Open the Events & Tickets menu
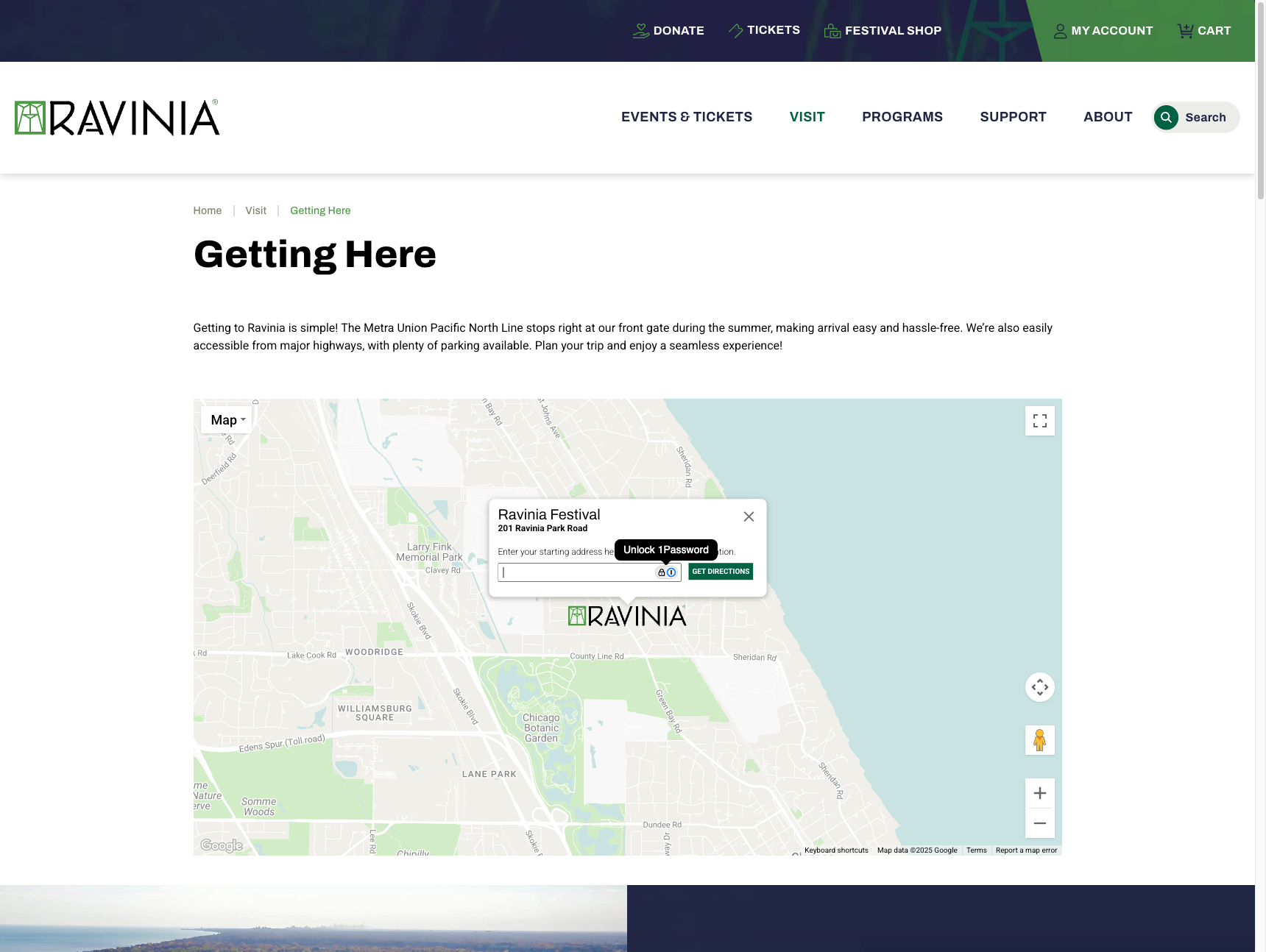This screenshot has width=1266, height=952. click(687, 117)
